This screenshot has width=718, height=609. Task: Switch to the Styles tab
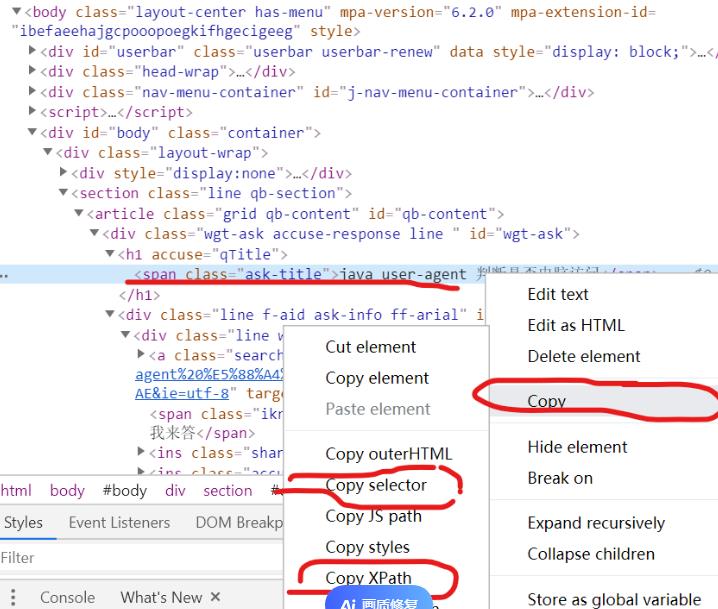[x=23, y=522]
